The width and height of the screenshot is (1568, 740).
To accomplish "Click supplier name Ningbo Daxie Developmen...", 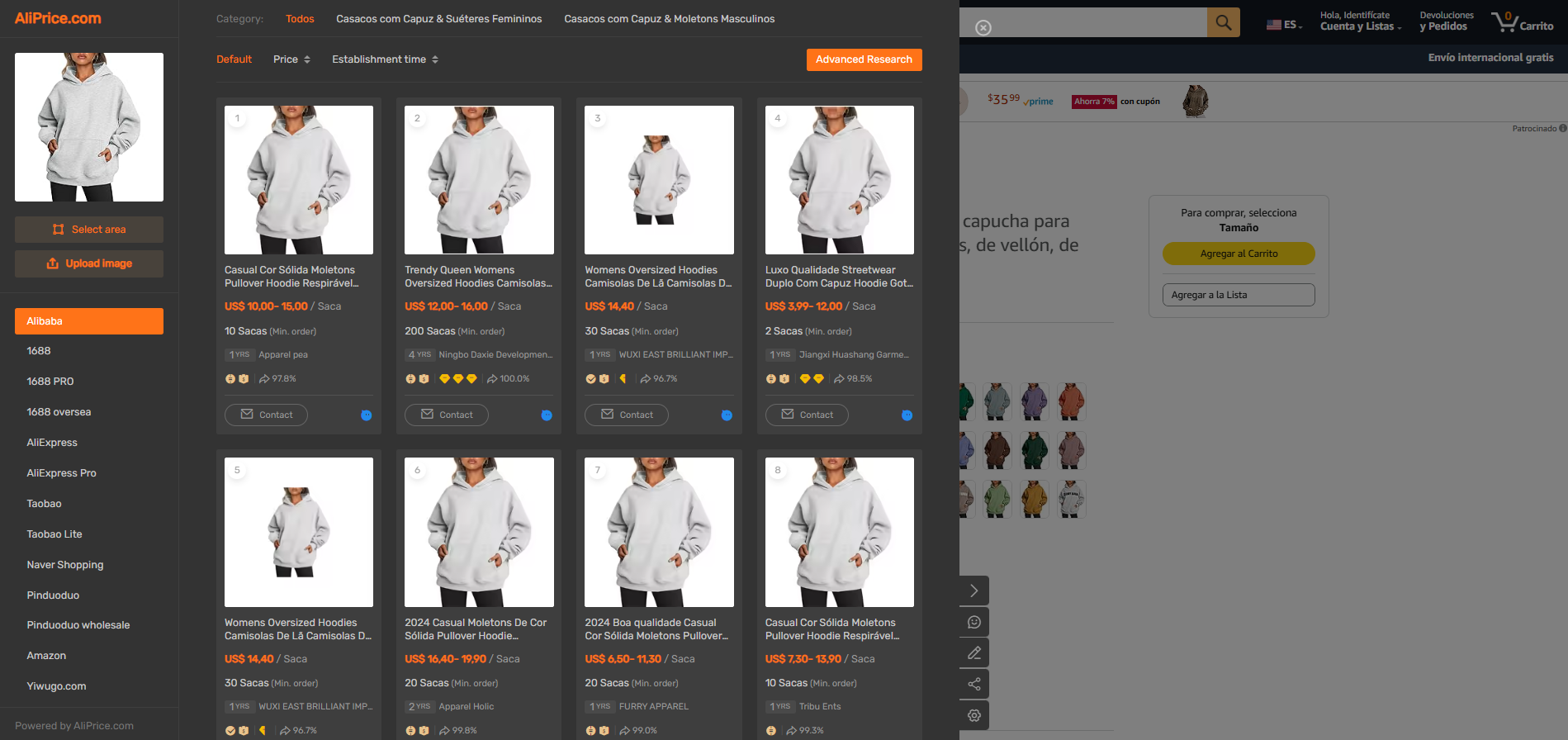I will coord(495,355).
